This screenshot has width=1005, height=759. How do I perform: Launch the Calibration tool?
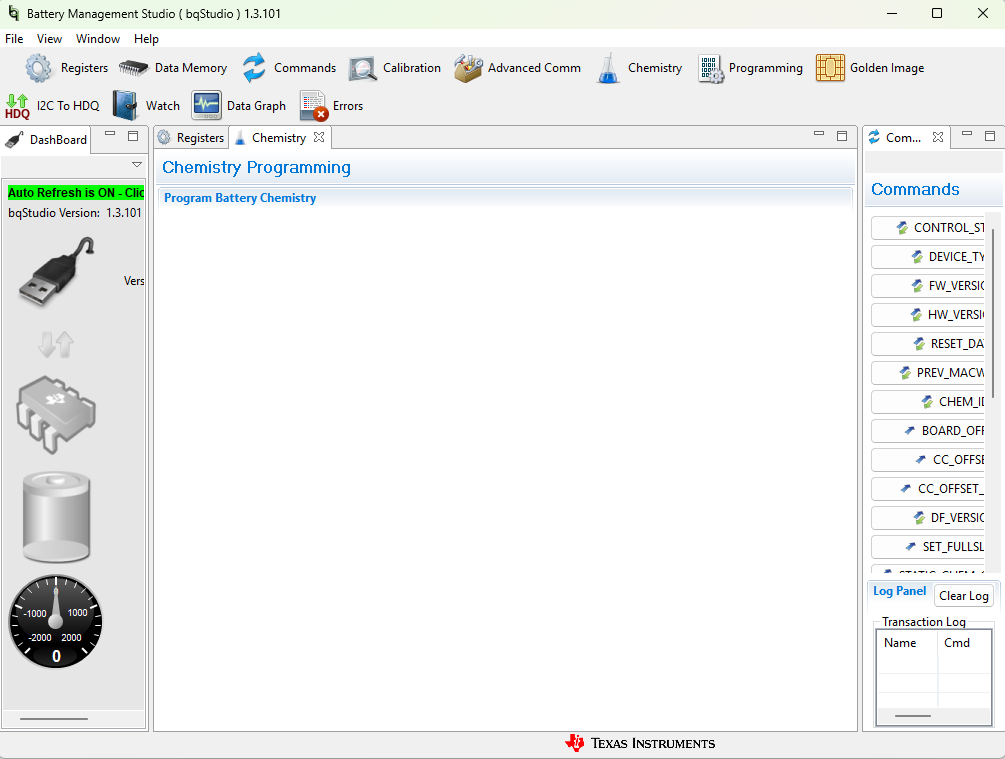pos(363,68)
